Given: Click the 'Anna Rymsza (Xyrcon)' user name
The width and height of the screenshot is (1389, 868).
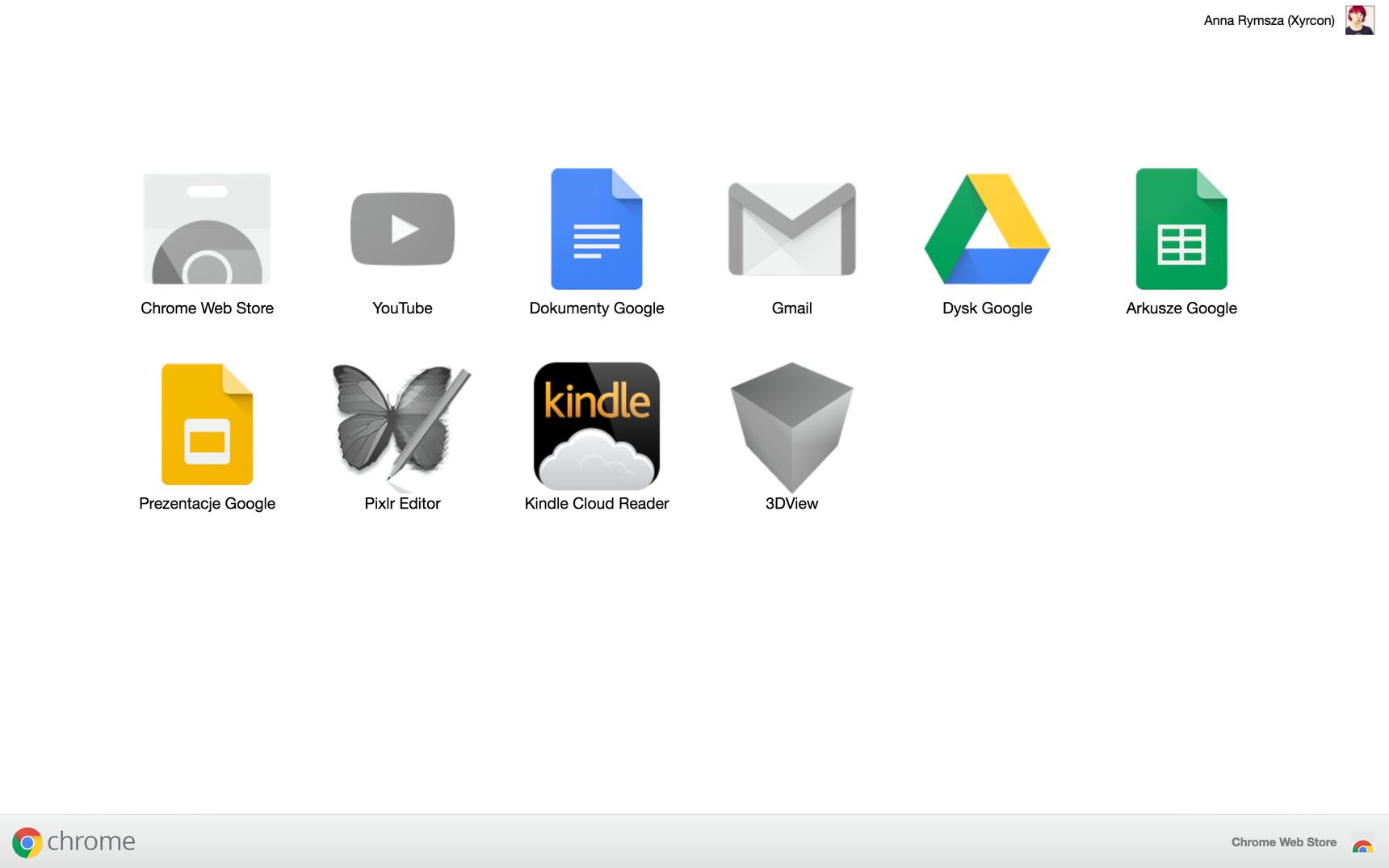Looking at the screenshot, I should (1269, 20).
